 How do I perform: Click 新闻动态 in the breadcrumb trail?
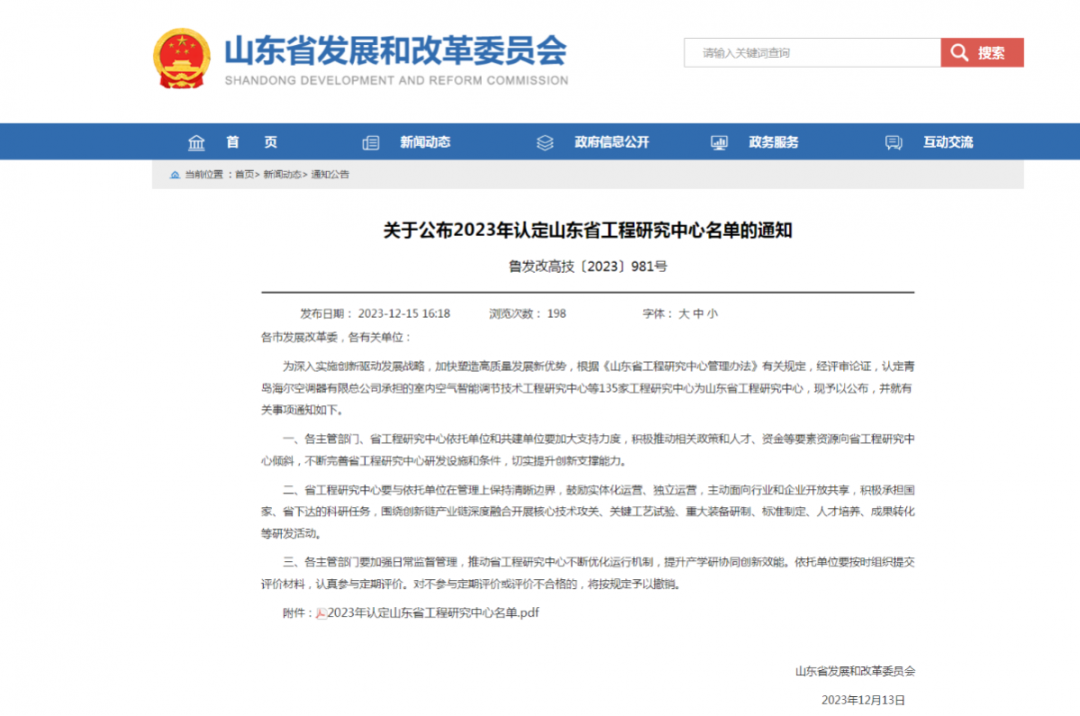pos(283,175)
